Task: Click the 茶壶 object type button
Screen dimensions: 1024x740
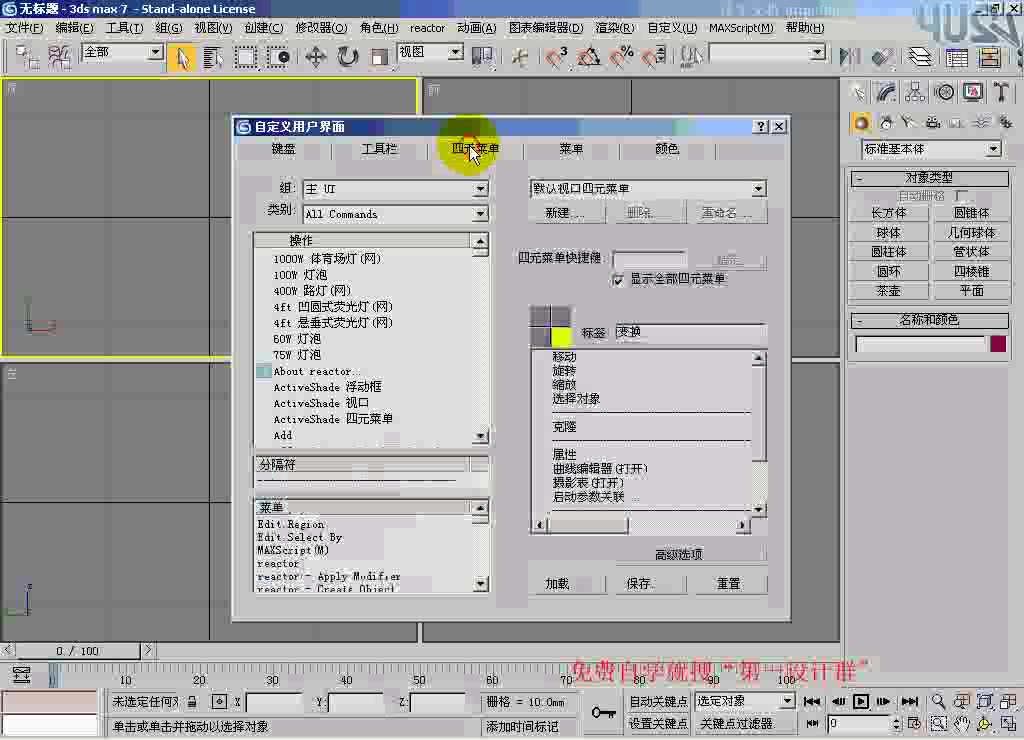Action: pos(889,291)
